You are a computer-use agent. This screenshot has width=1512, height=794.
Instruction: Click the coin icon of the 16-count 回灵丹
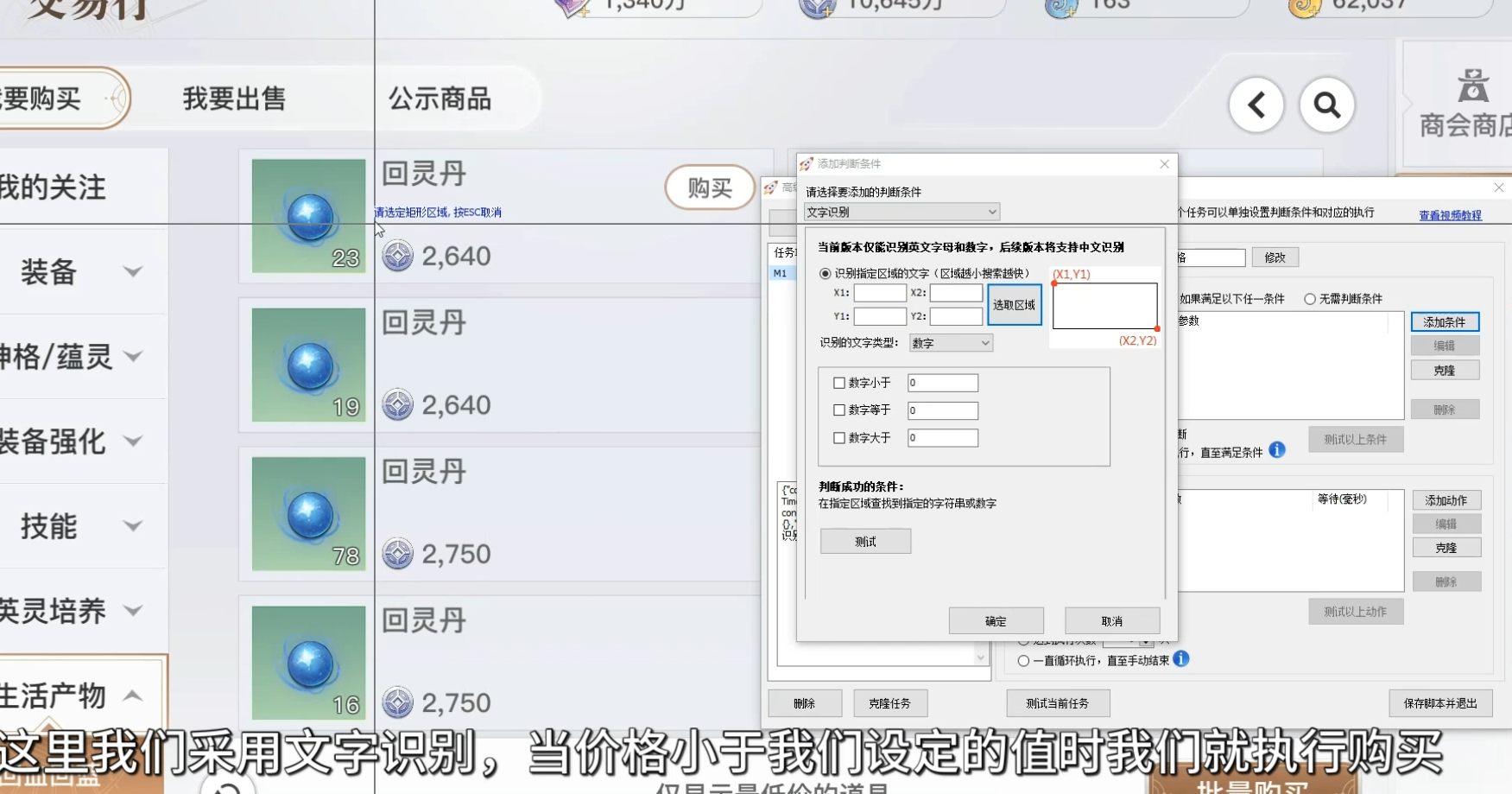click(398, 702)
